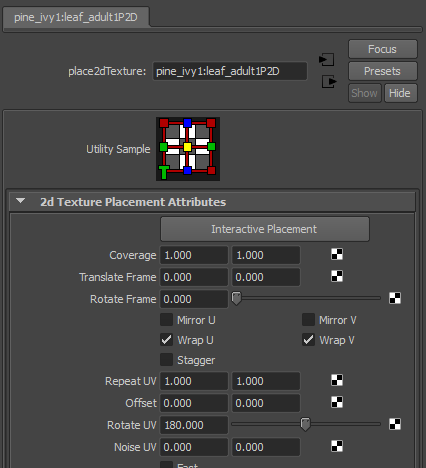The width and height of the screenshot is (426, 468).
Task: Select the Rotate UV value field
Action: [194, 425]
